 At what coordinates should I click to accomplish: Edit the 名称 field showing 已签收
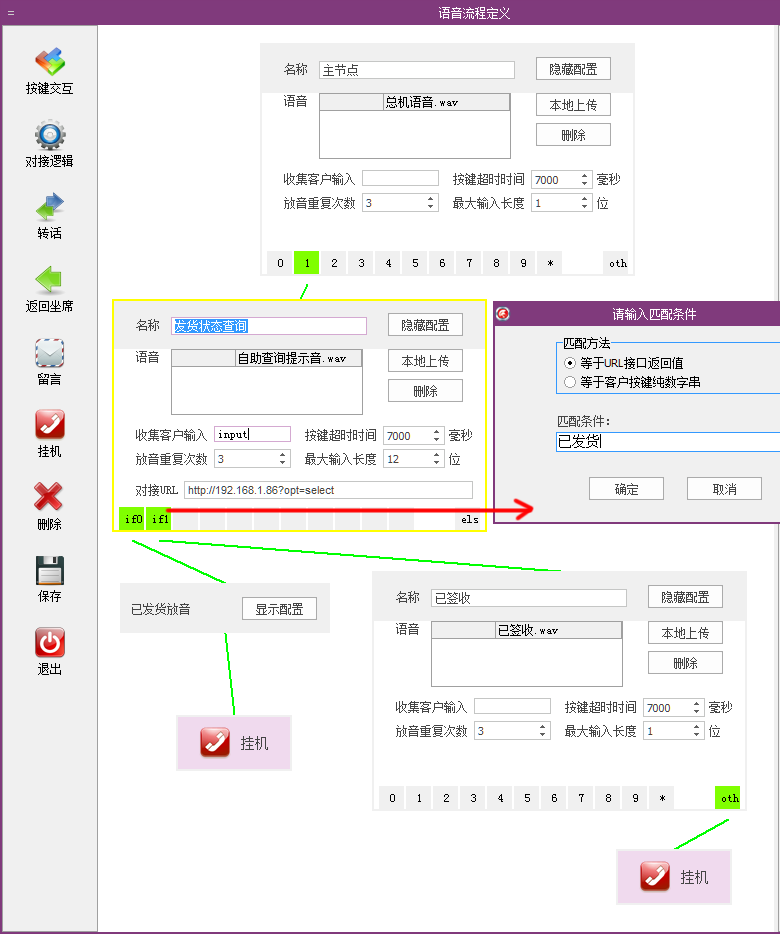click(529, 598)
